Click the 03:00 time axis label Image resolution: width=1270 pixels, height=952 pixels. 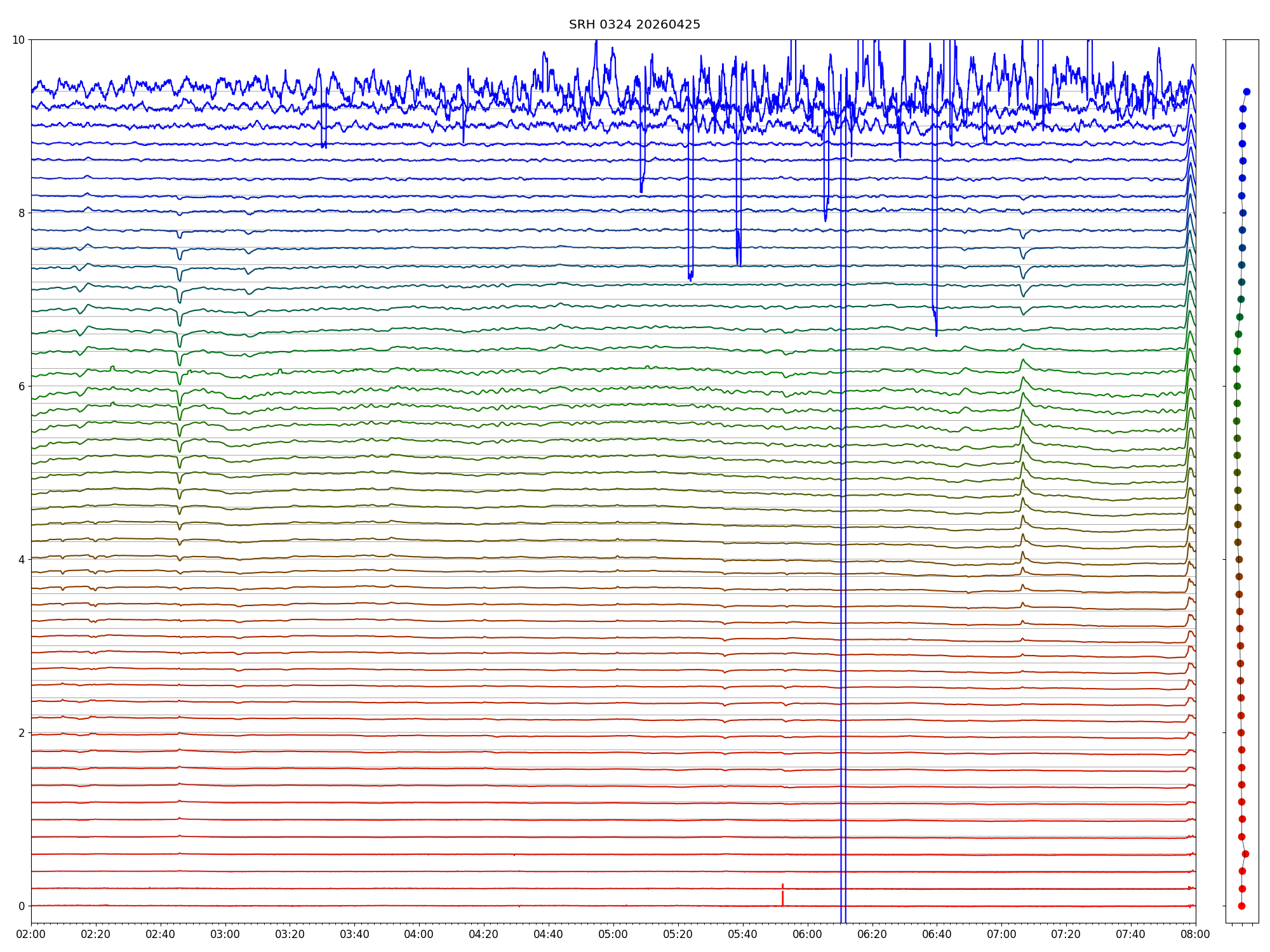pos(225,934)
